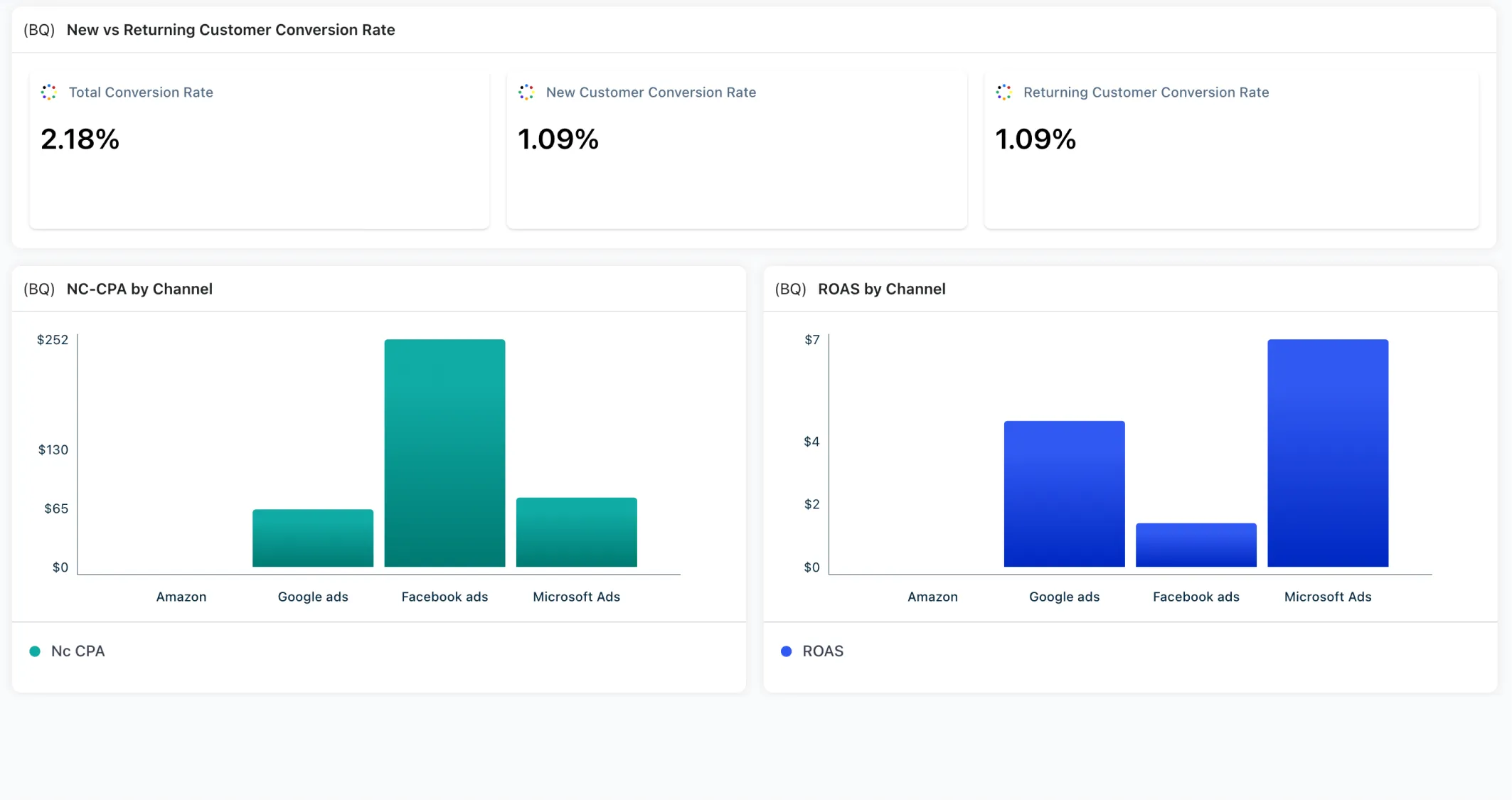Select the New Customer 1.09% value

(x=558, y=139)
